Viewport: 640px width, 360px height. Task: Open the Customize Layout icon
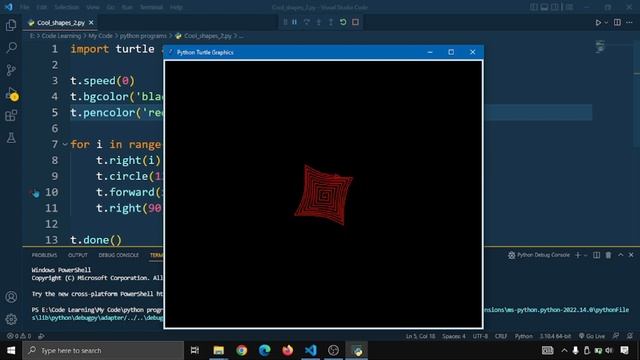tap(569, 7)
